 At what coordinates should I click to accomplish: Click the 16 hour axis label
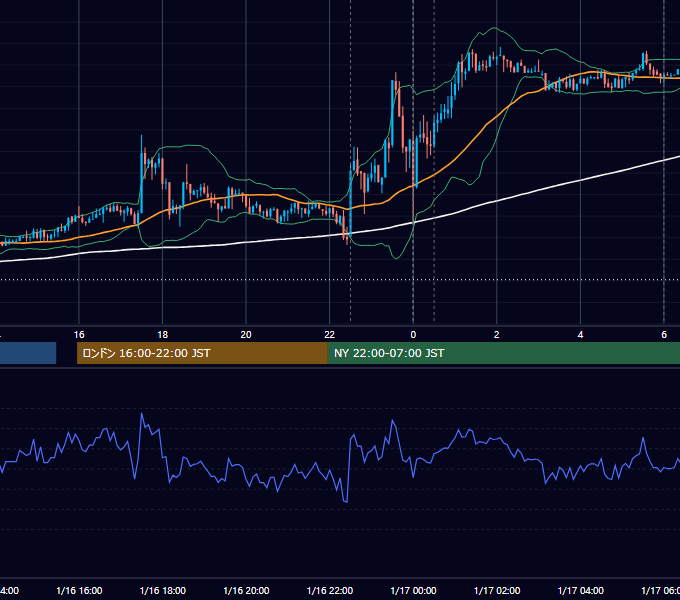click(79, 335)
